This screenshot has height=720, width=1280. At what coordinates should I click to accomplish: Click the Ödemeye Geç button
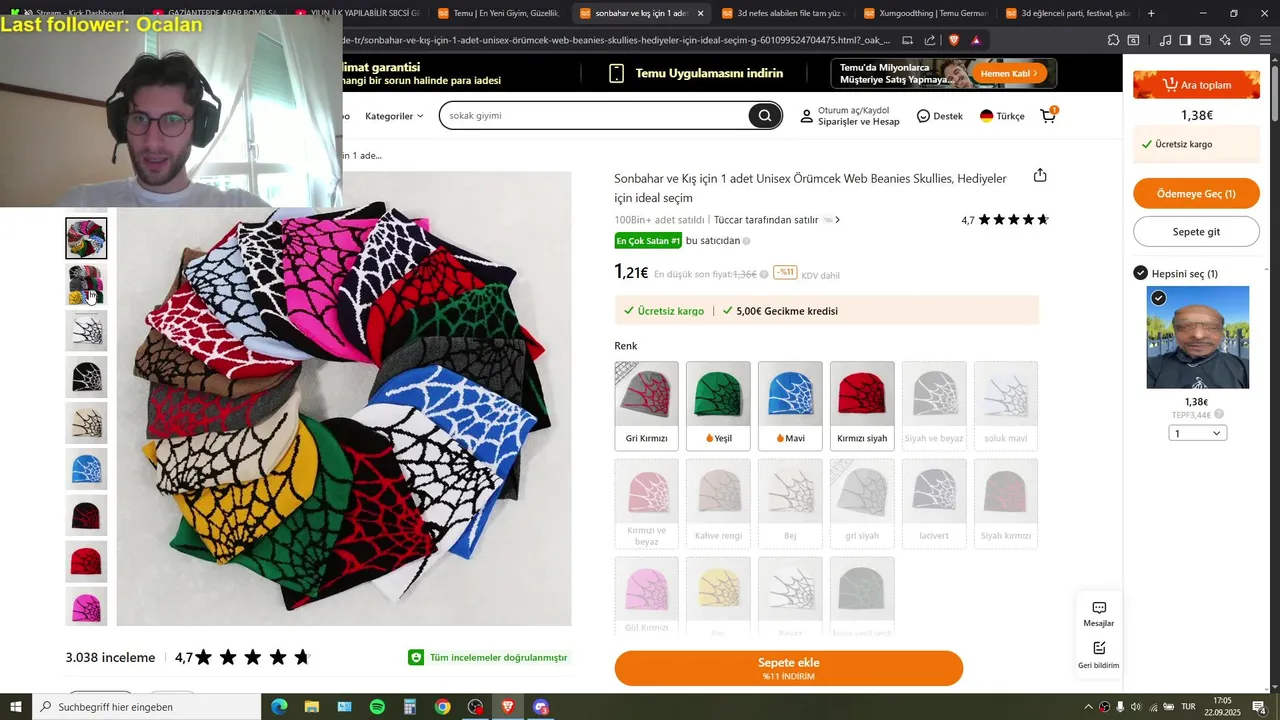click(1196, 193)
